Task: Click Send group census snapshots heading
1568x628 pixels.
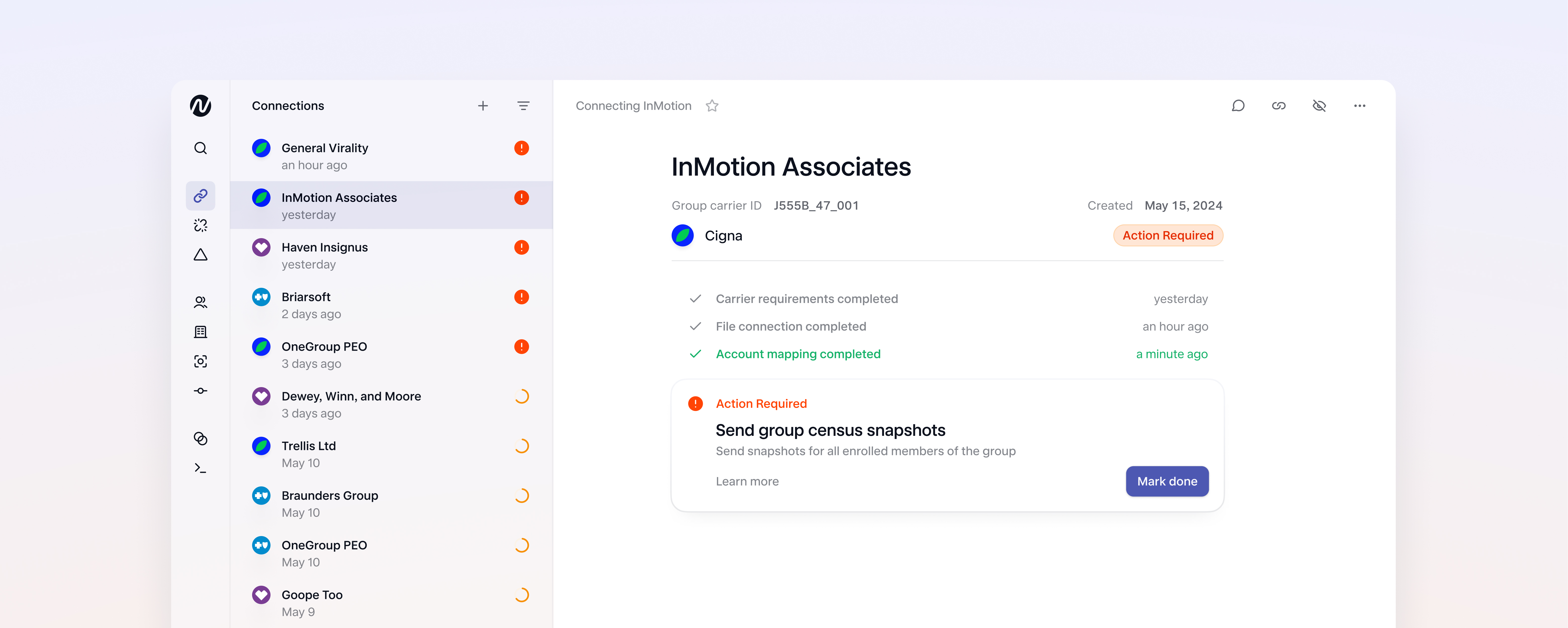Action: tap(830, 430)
